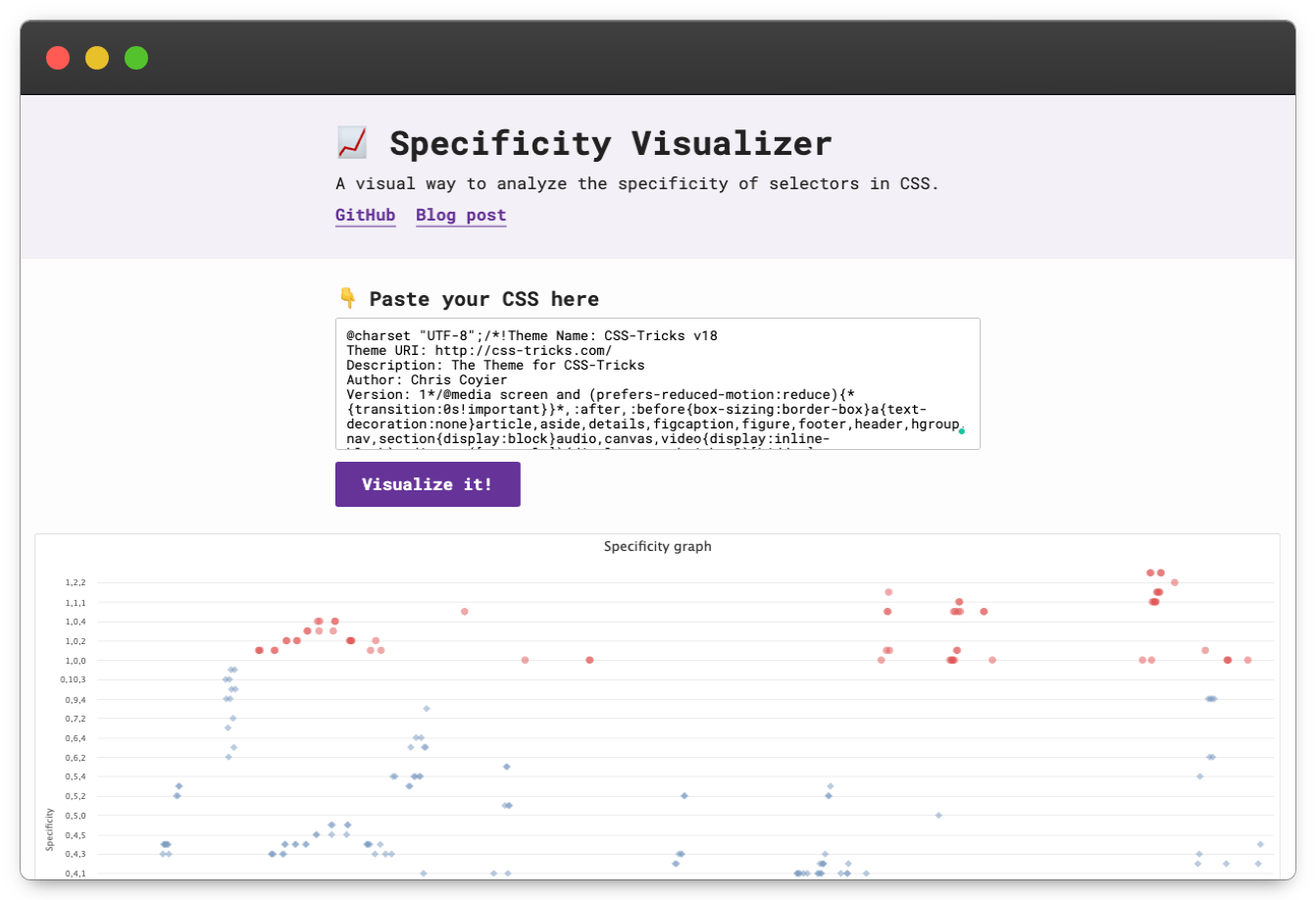Click the pointing-down hand emoji
This screenshot has width=1316, height=900.
347,298
